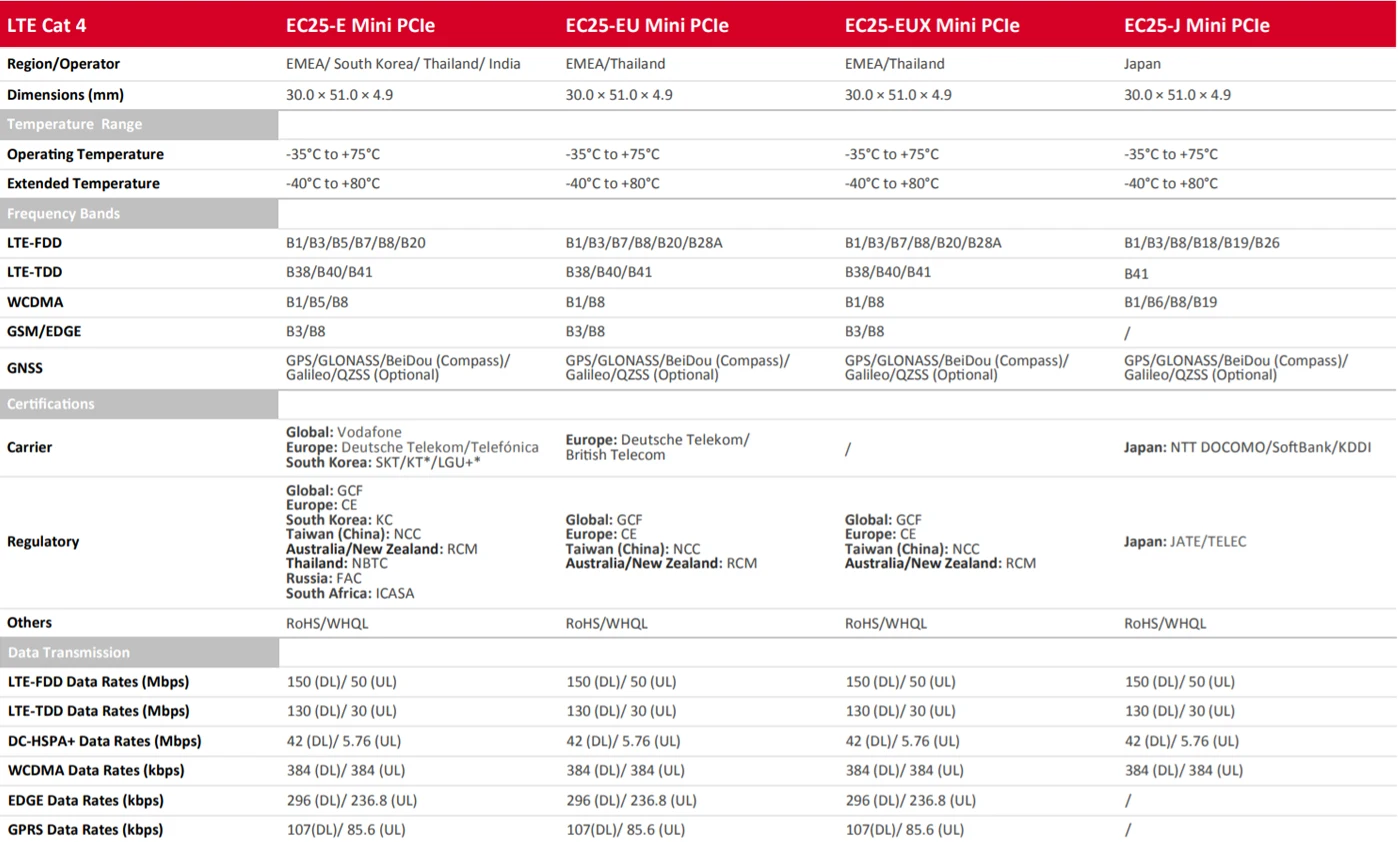
Task: Select the Certifications section header
Action: (51, 404)
